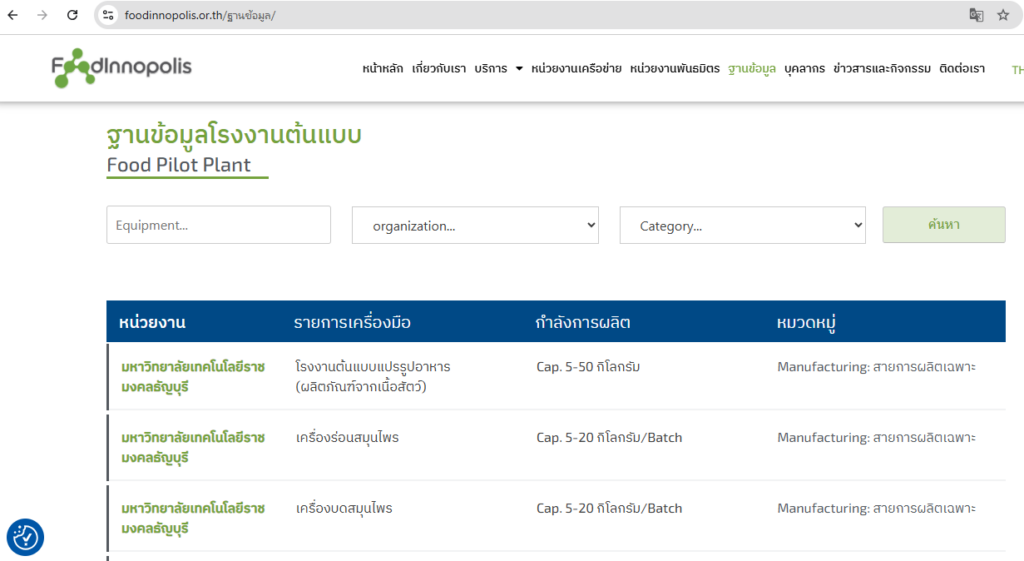
Task: Expand the บริการ menu arrow
Action: (x=519, y=69)
